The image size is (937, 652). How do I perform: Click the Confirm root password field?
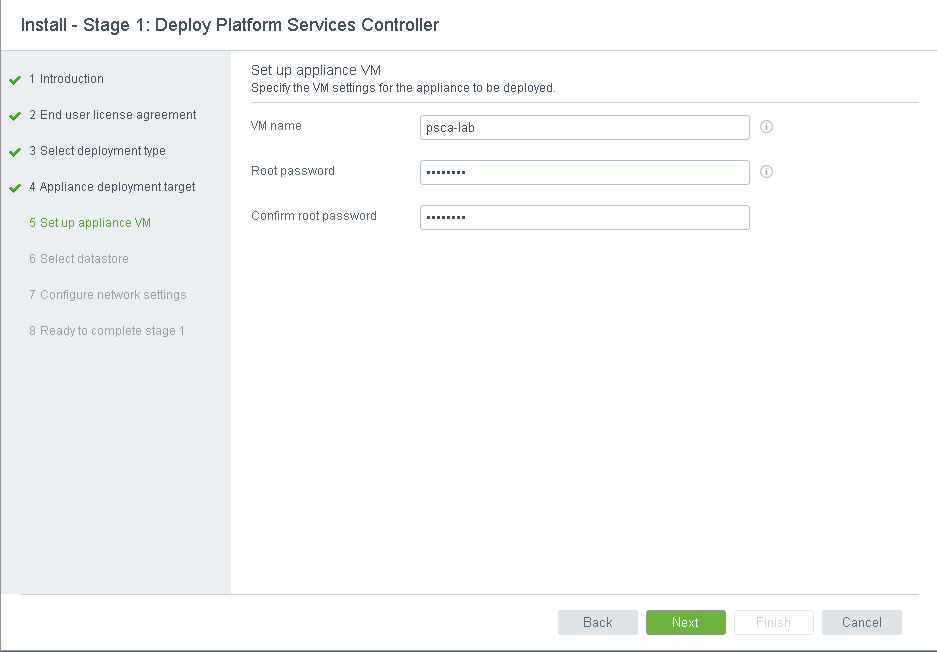point(584,217)
